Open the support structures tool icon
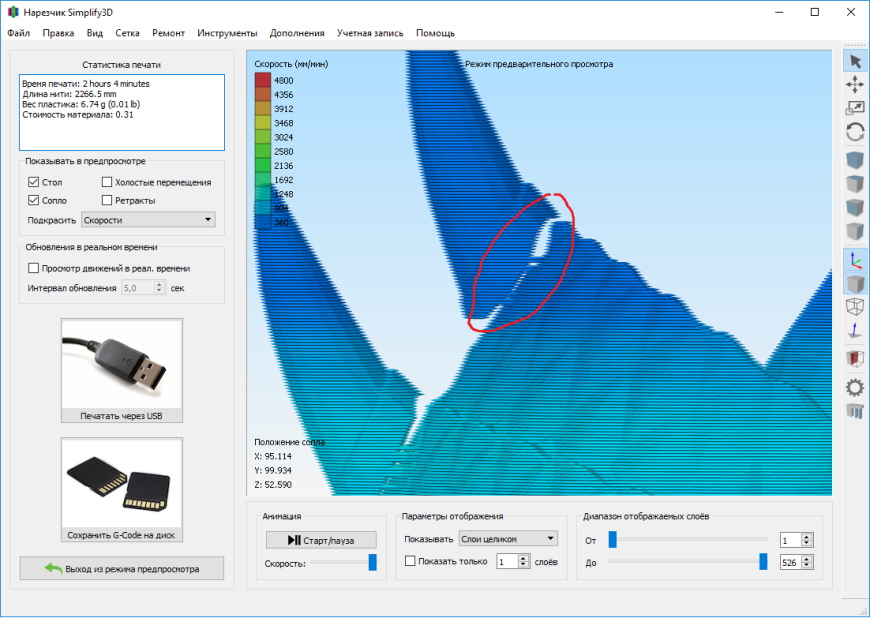 pyautogui.click(x=854, y=411)
